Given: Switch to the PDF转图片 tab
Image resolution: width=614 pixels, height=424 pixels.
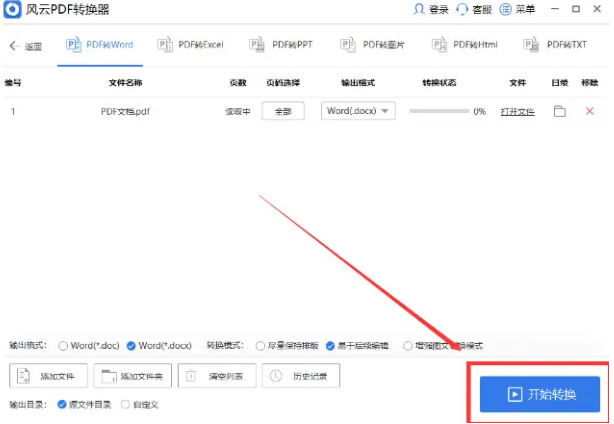Looking at the screenshot, I should (x=372, y=45).
